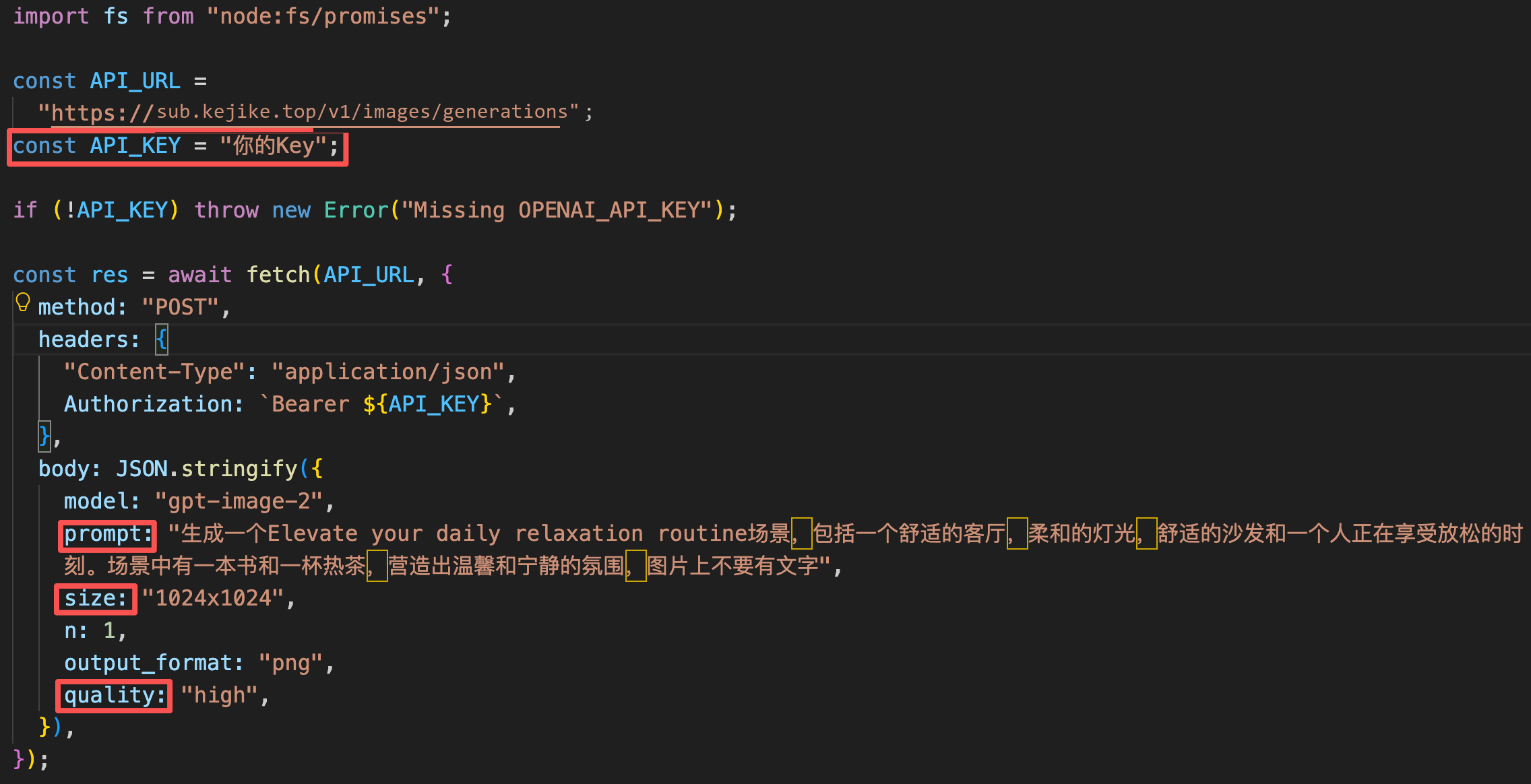The width and height of the screenshot is (1531, 784).
Task: Select the API_URL constant name in its declaration
Action: pos(135,81)
